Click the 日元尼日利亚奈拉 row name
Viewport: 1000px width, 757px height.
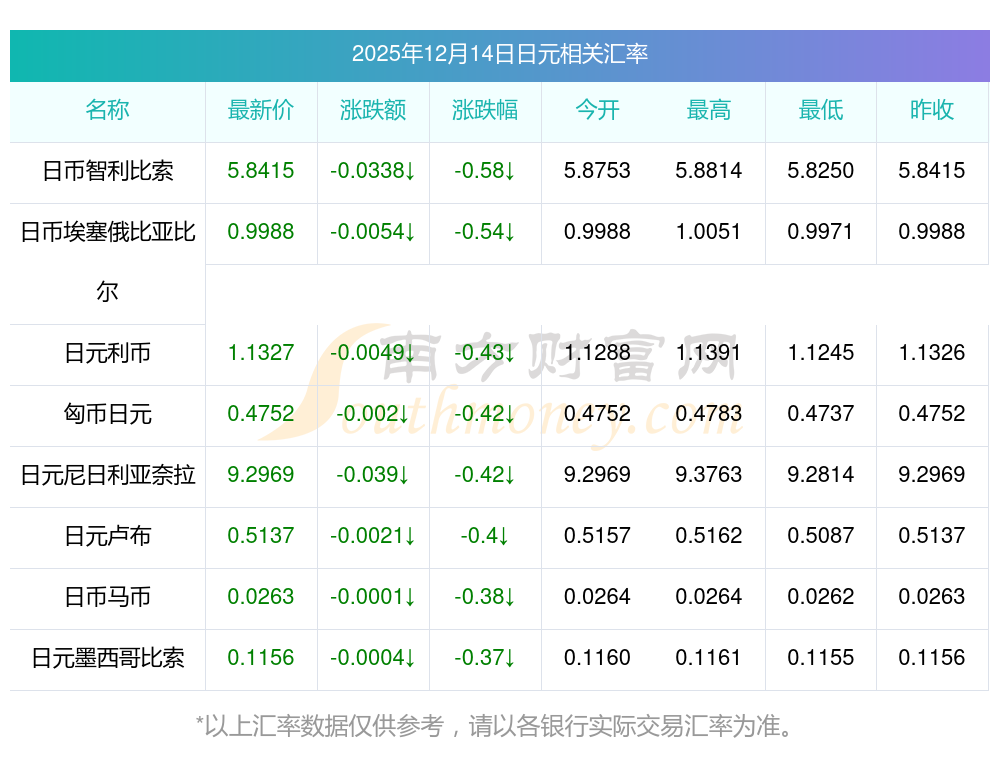107,476
